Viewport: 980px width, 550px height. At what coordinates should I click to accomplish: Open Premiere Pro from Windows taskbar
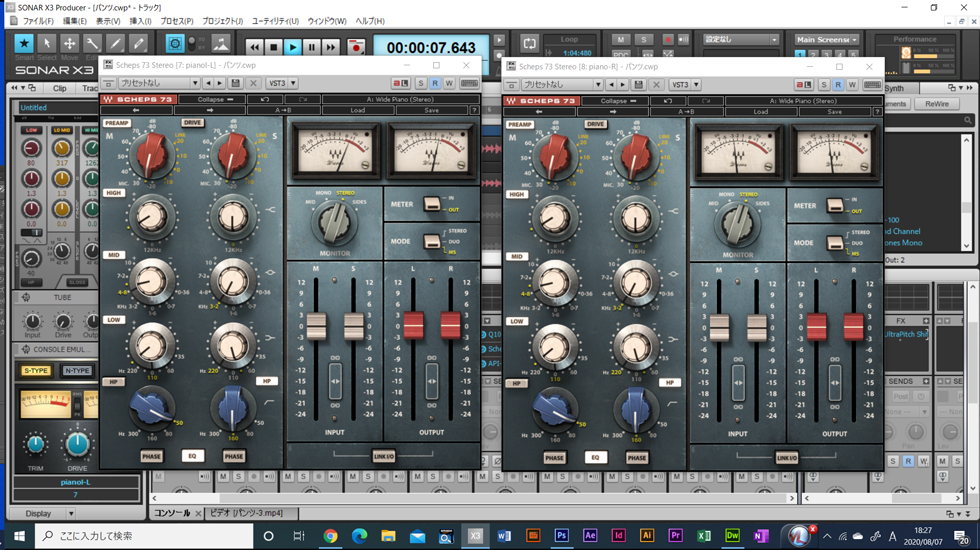point(676,536)
